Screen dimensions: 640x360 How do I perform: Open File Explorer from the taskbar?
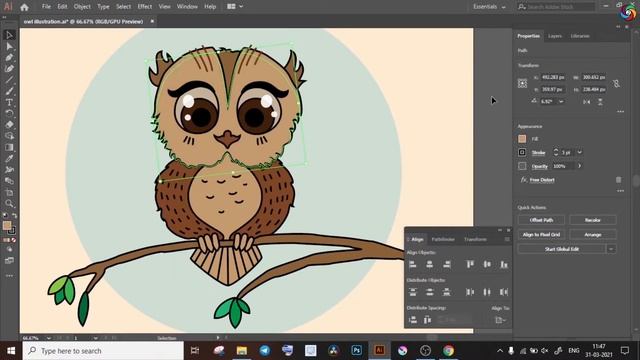click(242, 350)
